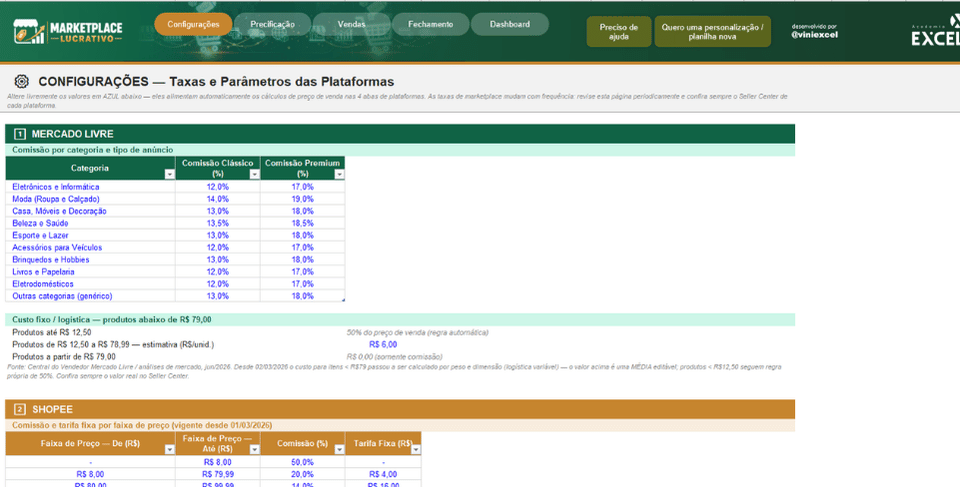Click Beleza e Saúde's 13,5% value
Image resolution: width=960 pixels, height=487 pixels.
[x=217, y=224]
